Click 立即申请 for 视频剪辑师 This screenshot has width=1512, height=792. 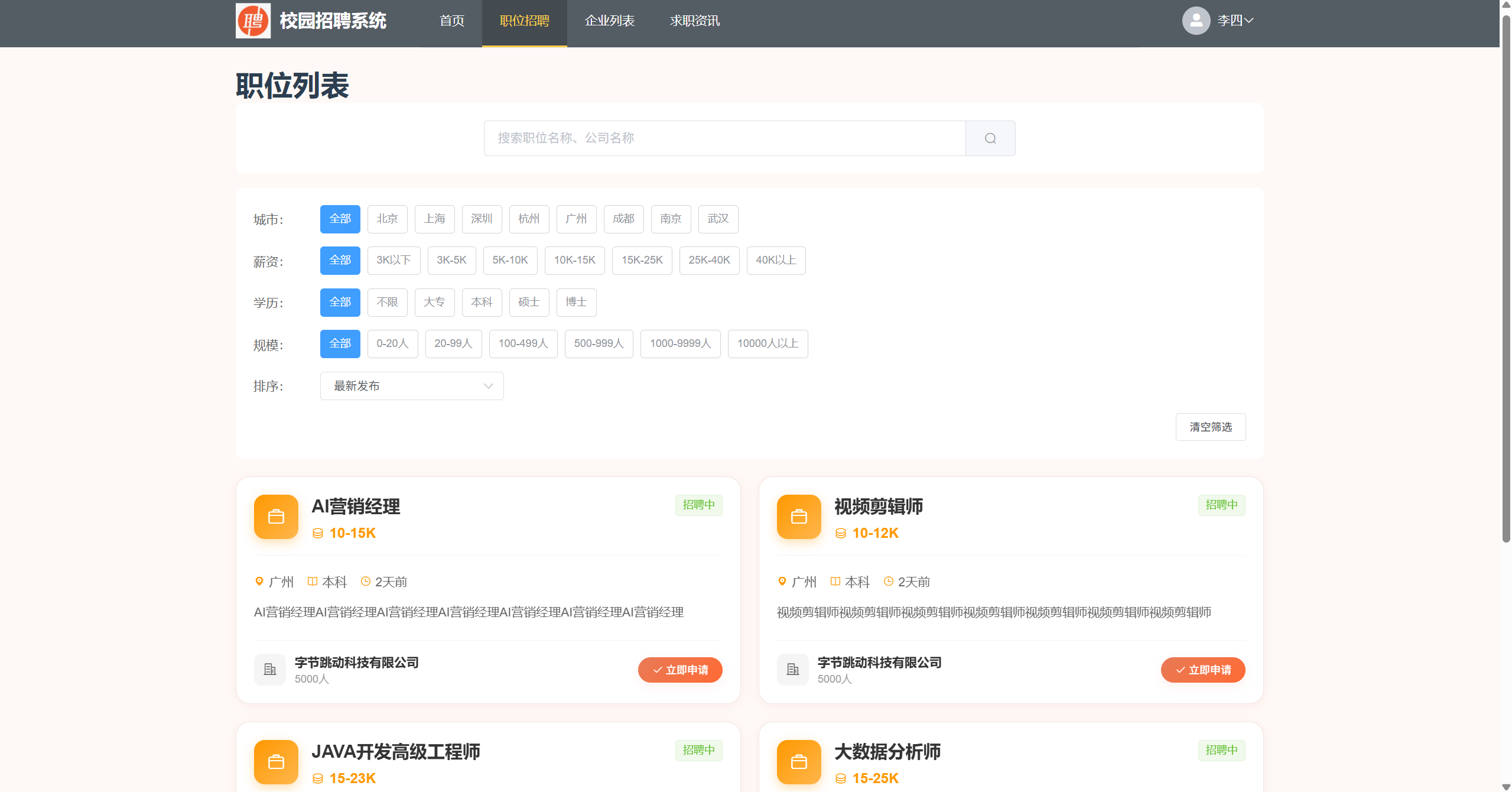coord(1202,670)
